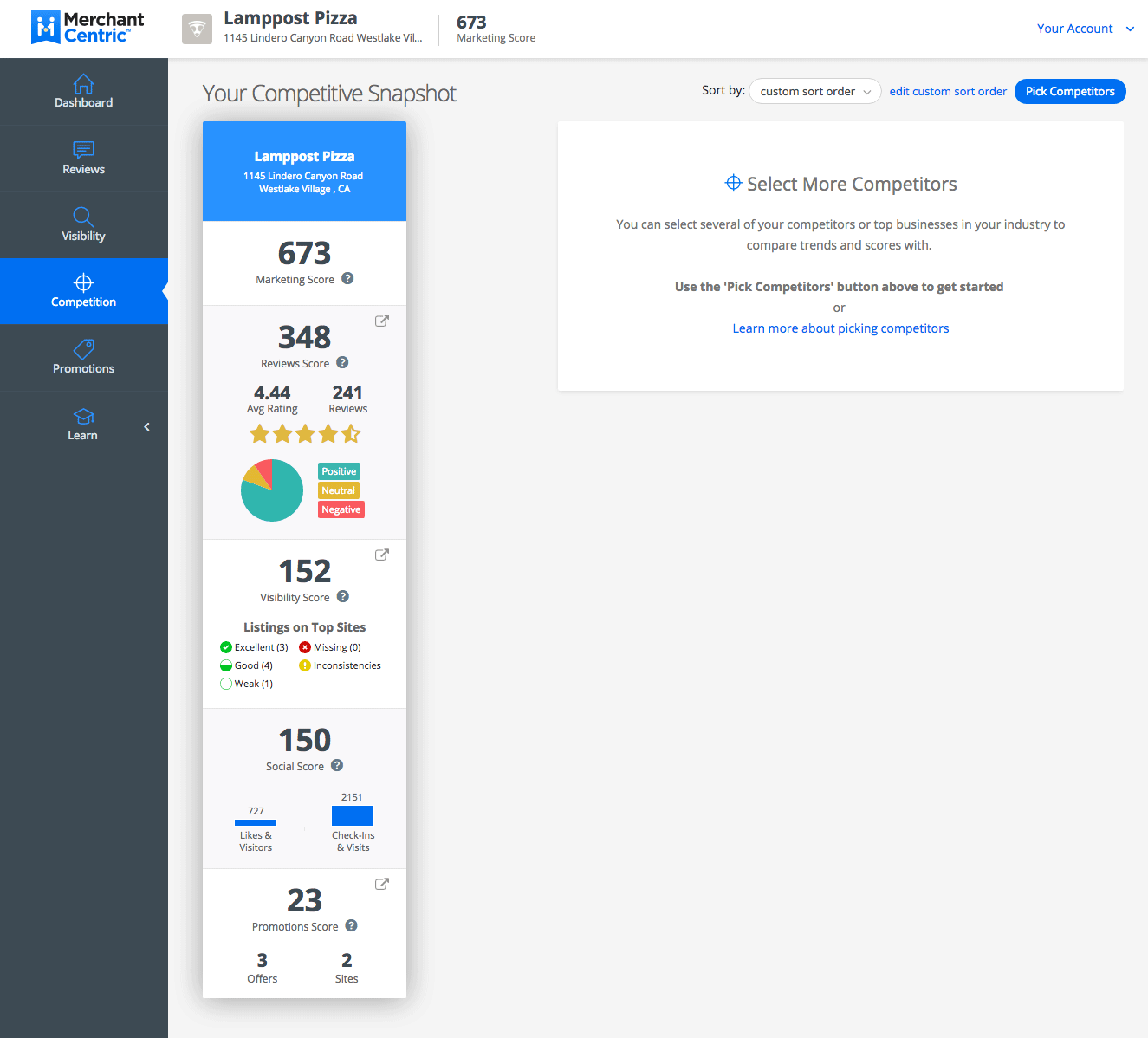Click the Pick Competitors button
Image resolution: width=1148 pixels, height=1038 pixels.
pos(1070,91)
